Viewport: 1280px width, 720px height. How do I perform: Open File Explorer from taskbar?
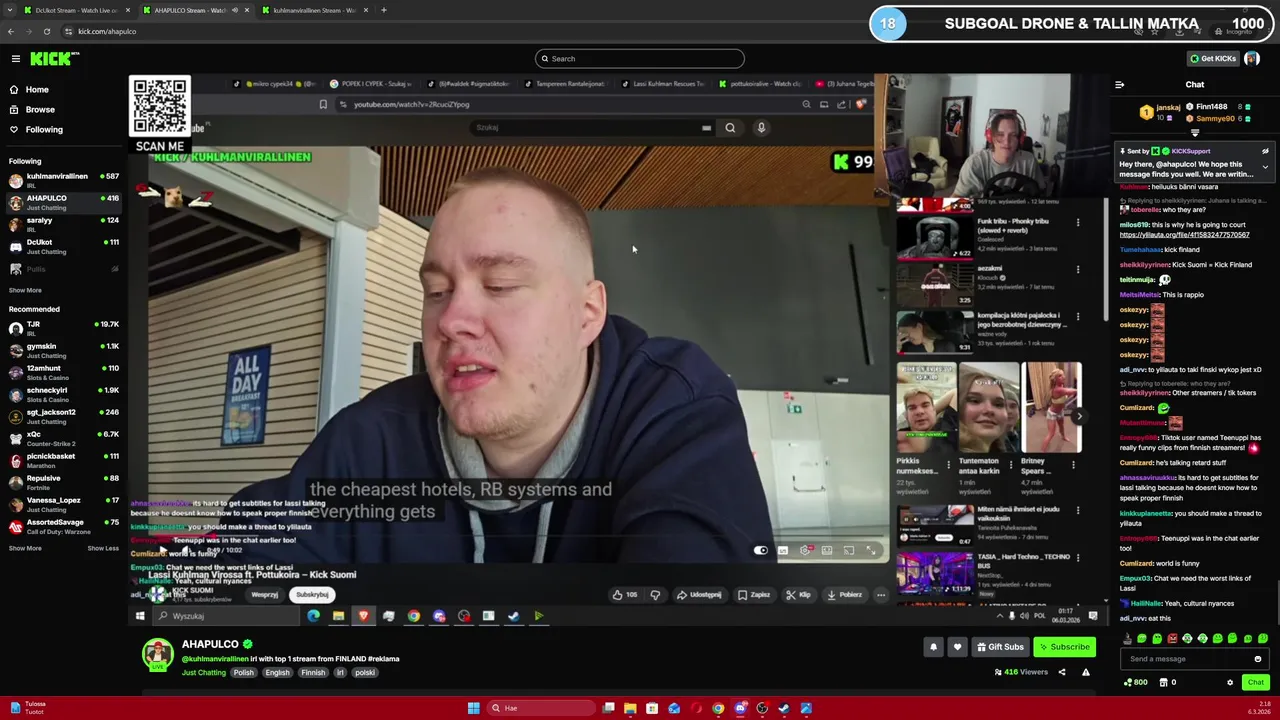point(630,708)
